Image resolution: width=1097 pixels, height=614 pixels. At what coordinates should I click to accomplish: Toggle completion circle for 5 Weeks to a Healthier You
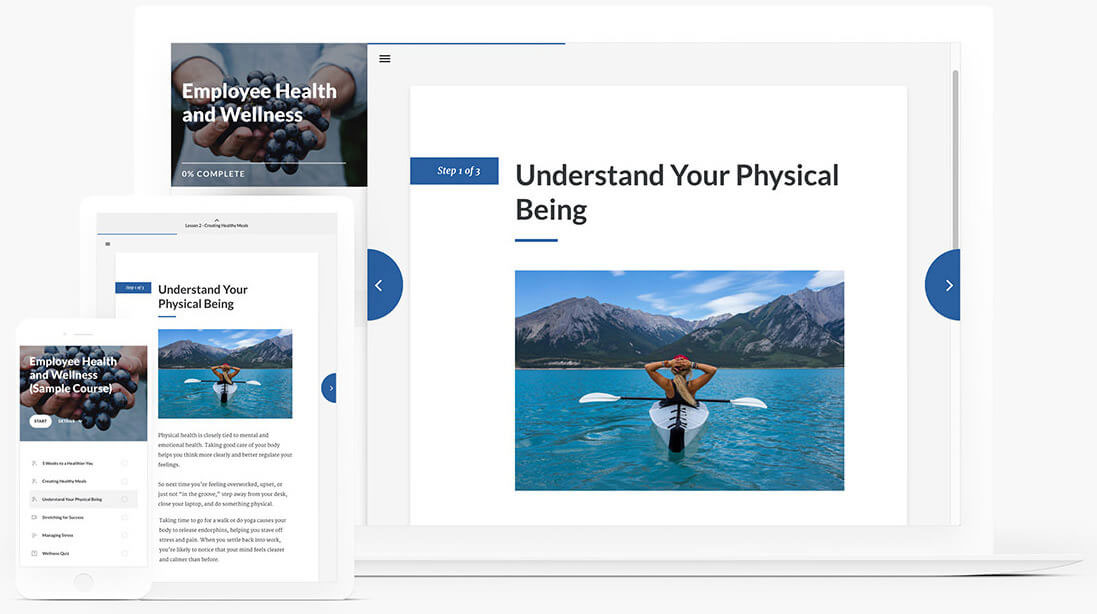coord(124,463)
